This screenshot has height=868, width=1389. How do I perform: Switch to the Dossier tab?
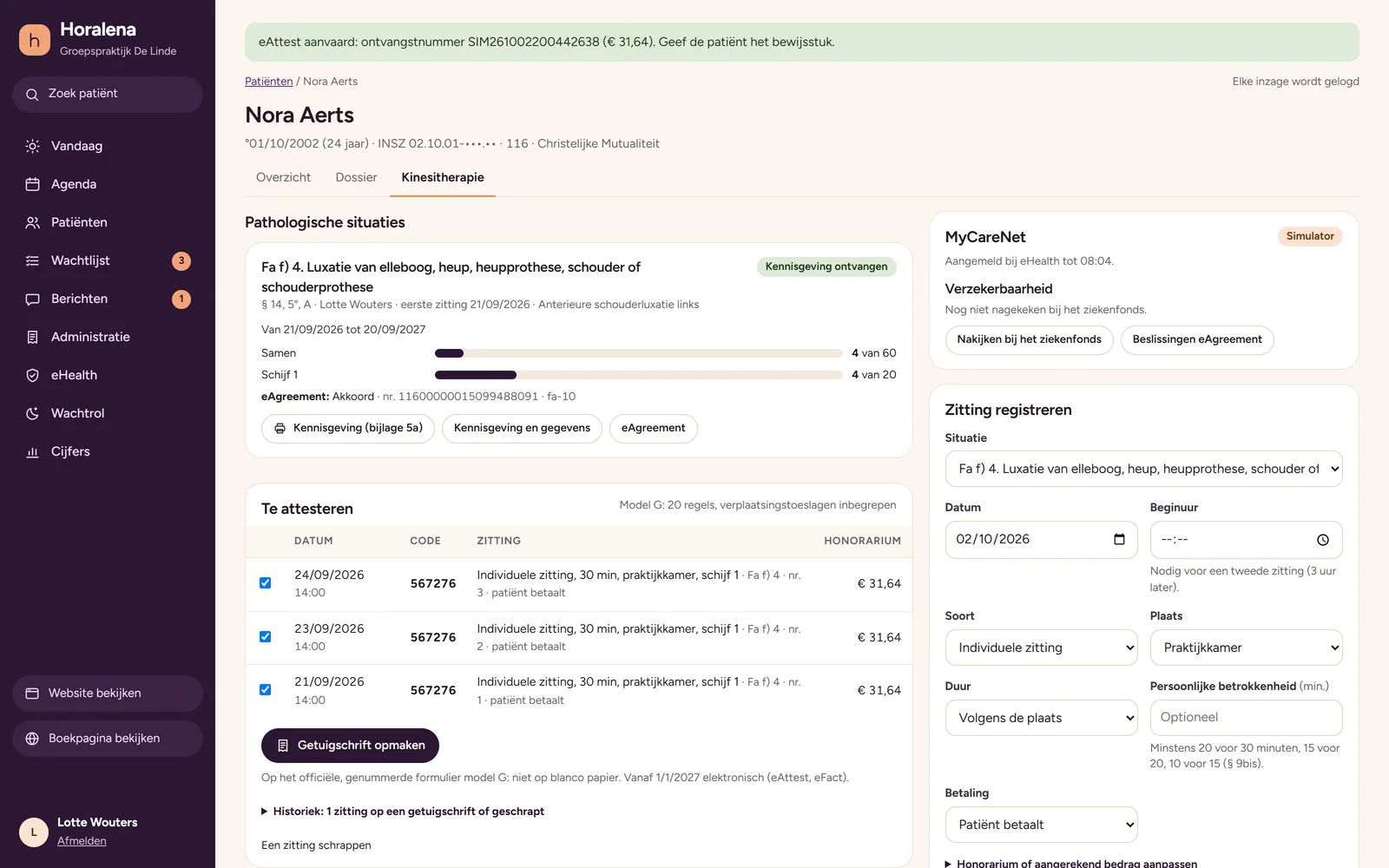(356, 178)
